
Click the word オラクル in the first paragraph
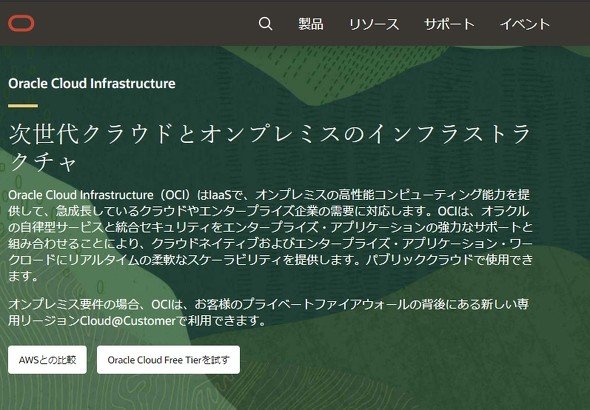[505, 211]
